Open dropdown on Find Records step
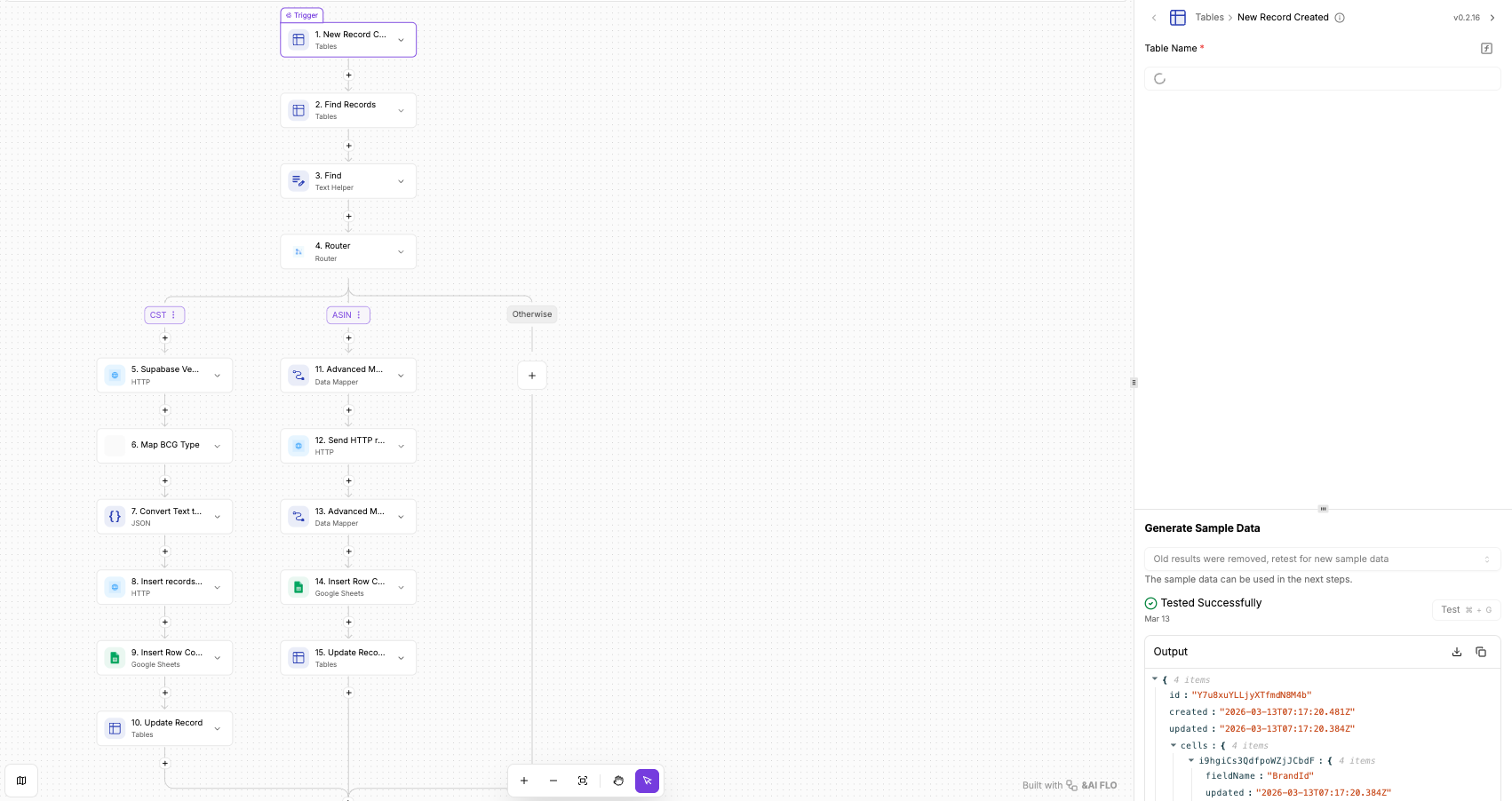The height and width of the screenshot is (801, 1512). [401, 110]
